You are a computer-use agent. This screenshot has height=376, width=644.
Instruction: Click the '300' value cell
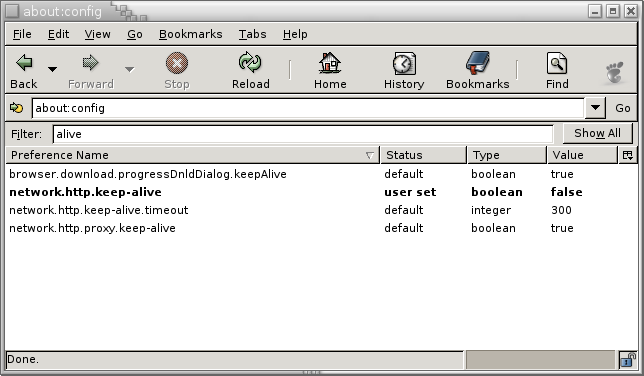[561, 210]
